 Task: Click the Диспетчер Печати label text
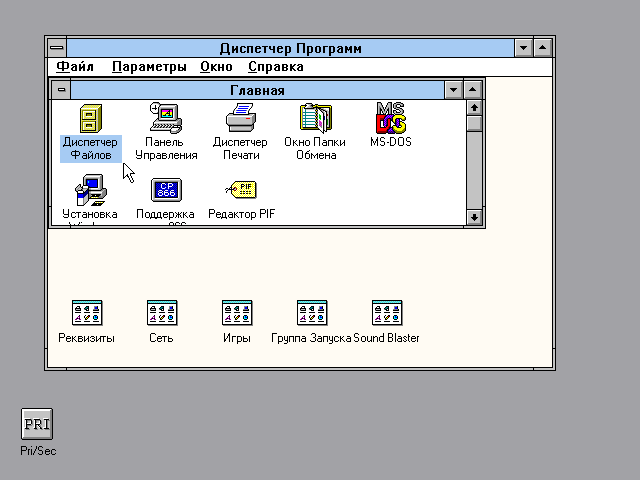coord(240,149)
